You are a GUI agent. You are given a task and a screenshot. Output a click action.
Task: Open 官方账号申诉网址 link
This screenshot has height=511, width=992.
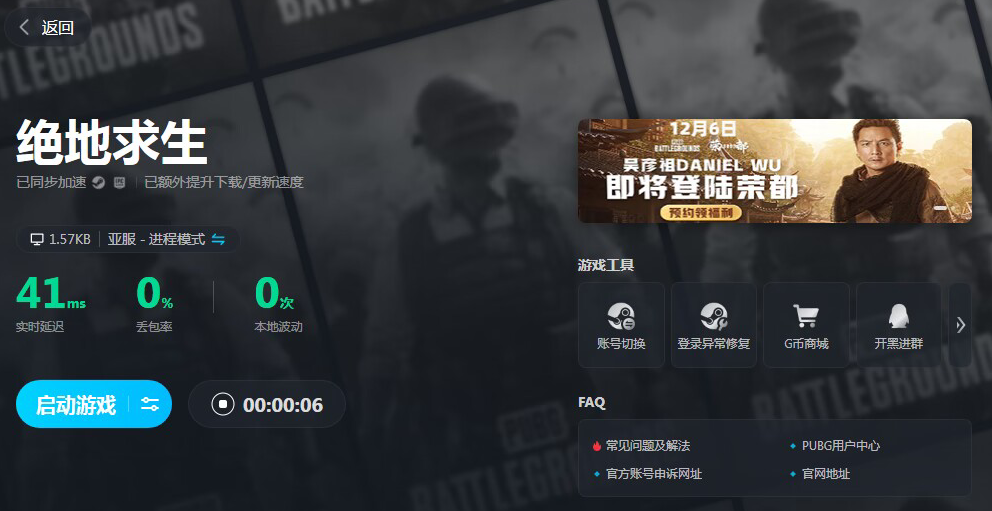pos(654,474)
